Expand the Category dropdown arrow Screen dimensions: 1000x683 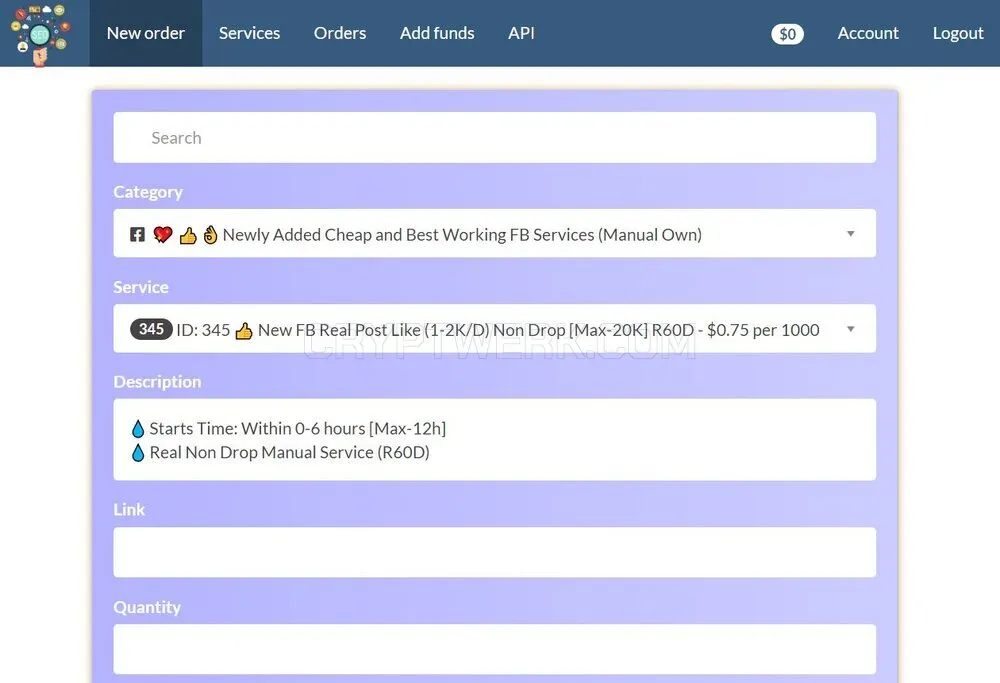(850, 233)
